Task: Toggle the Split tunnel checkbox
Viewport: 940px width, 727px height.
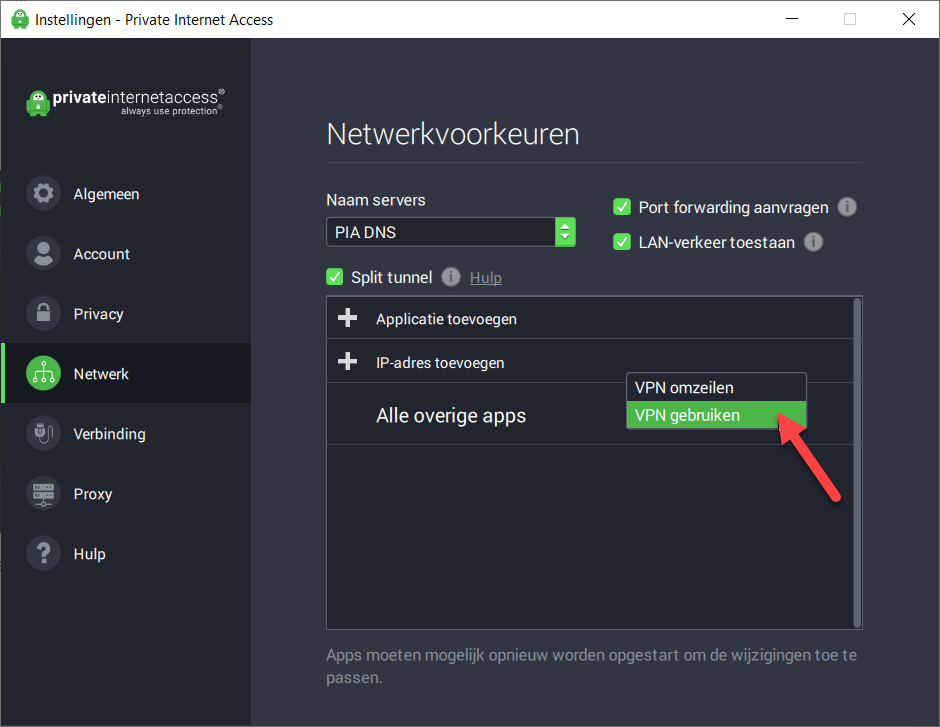Action: pos(335,277)
